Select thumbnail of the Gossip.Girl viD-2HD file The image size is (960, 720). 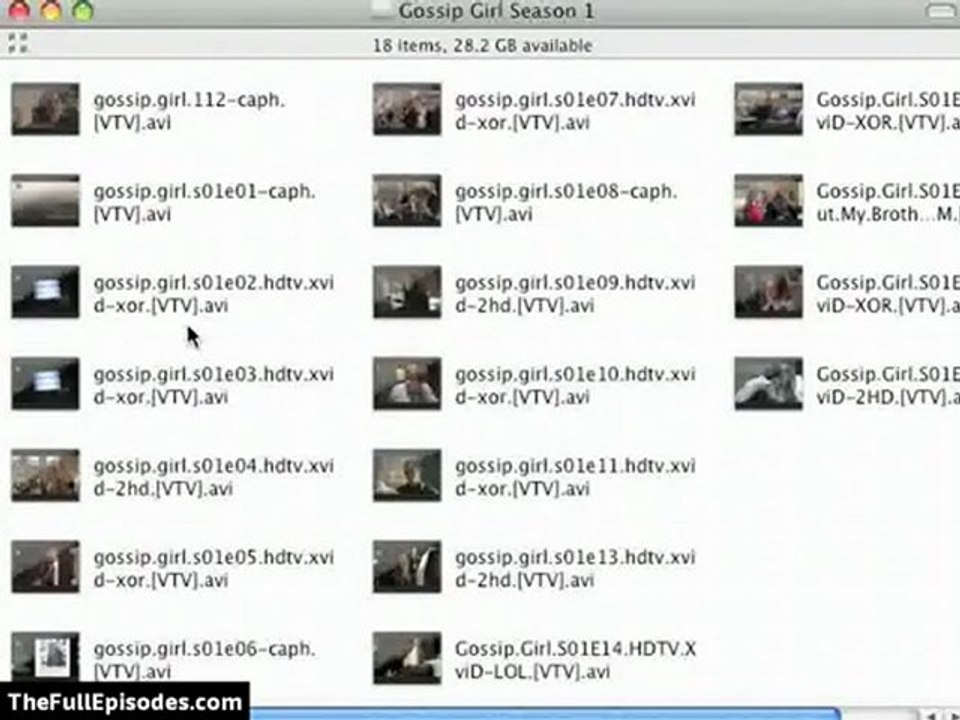768,384
